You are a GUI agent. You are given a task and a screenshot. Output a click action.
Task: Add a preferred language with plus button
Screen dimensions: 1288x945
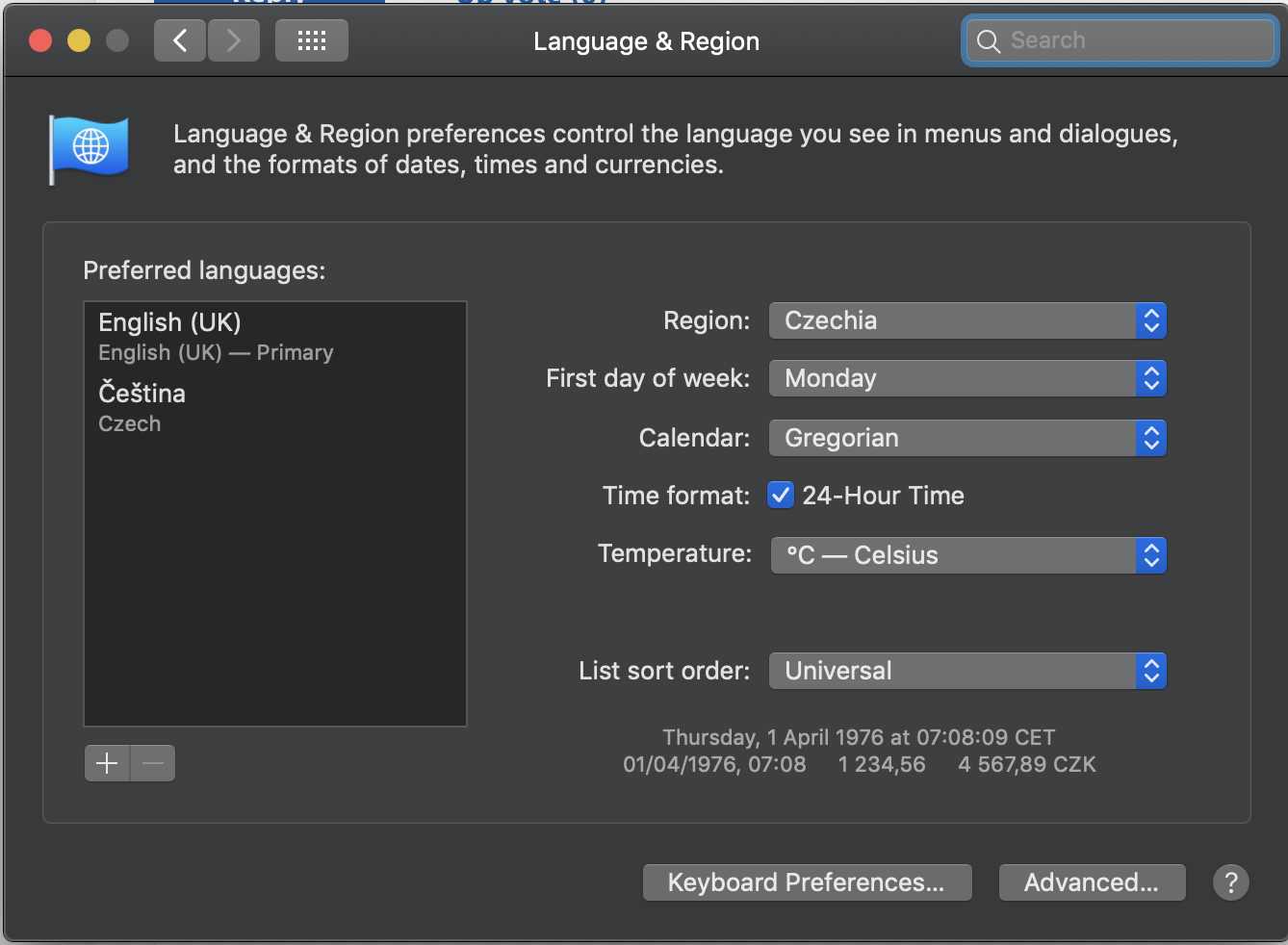point(107,763)
